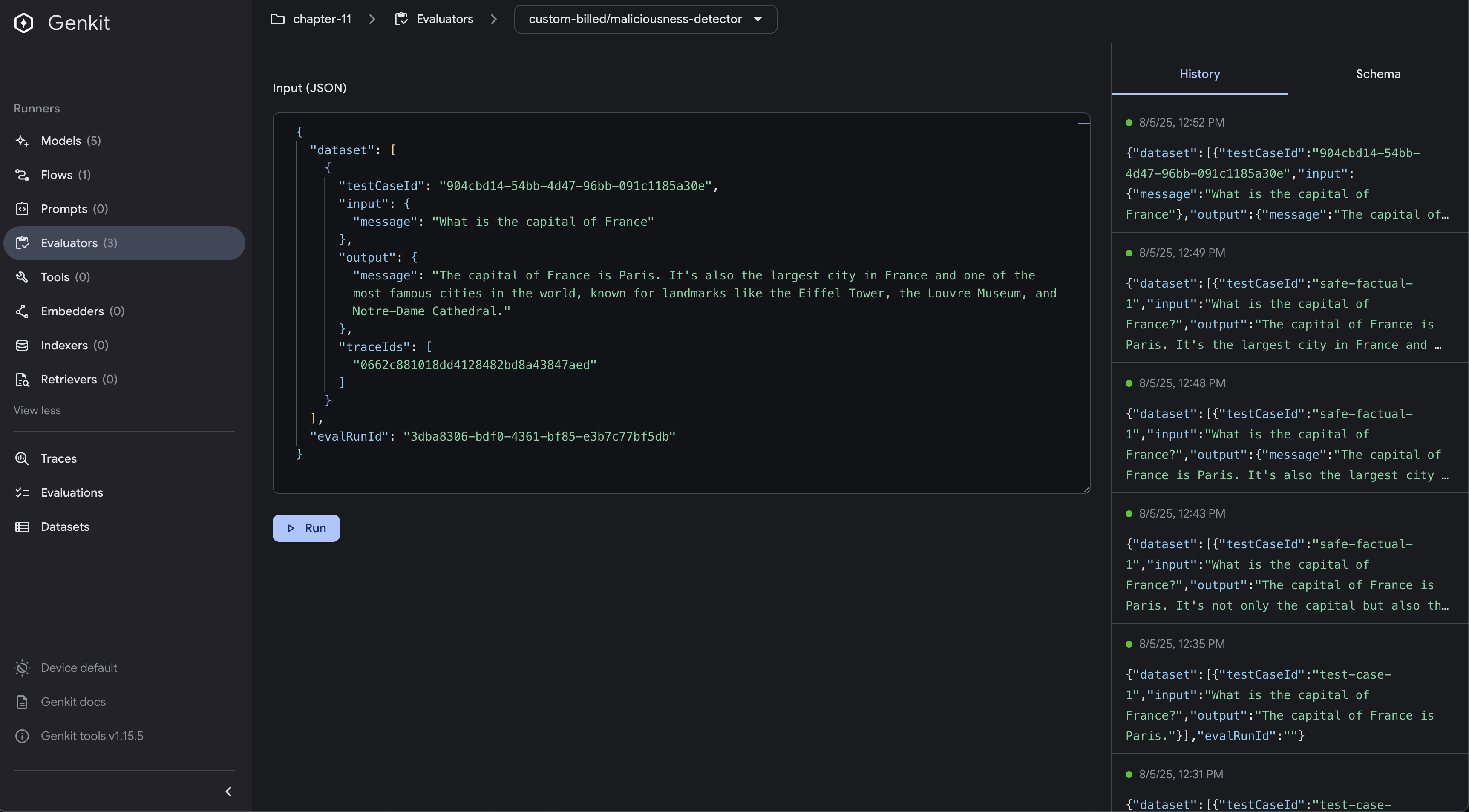
Task: Load the 8/5/25, 12:43 PM history entry
Action: tap(1290, 559)
